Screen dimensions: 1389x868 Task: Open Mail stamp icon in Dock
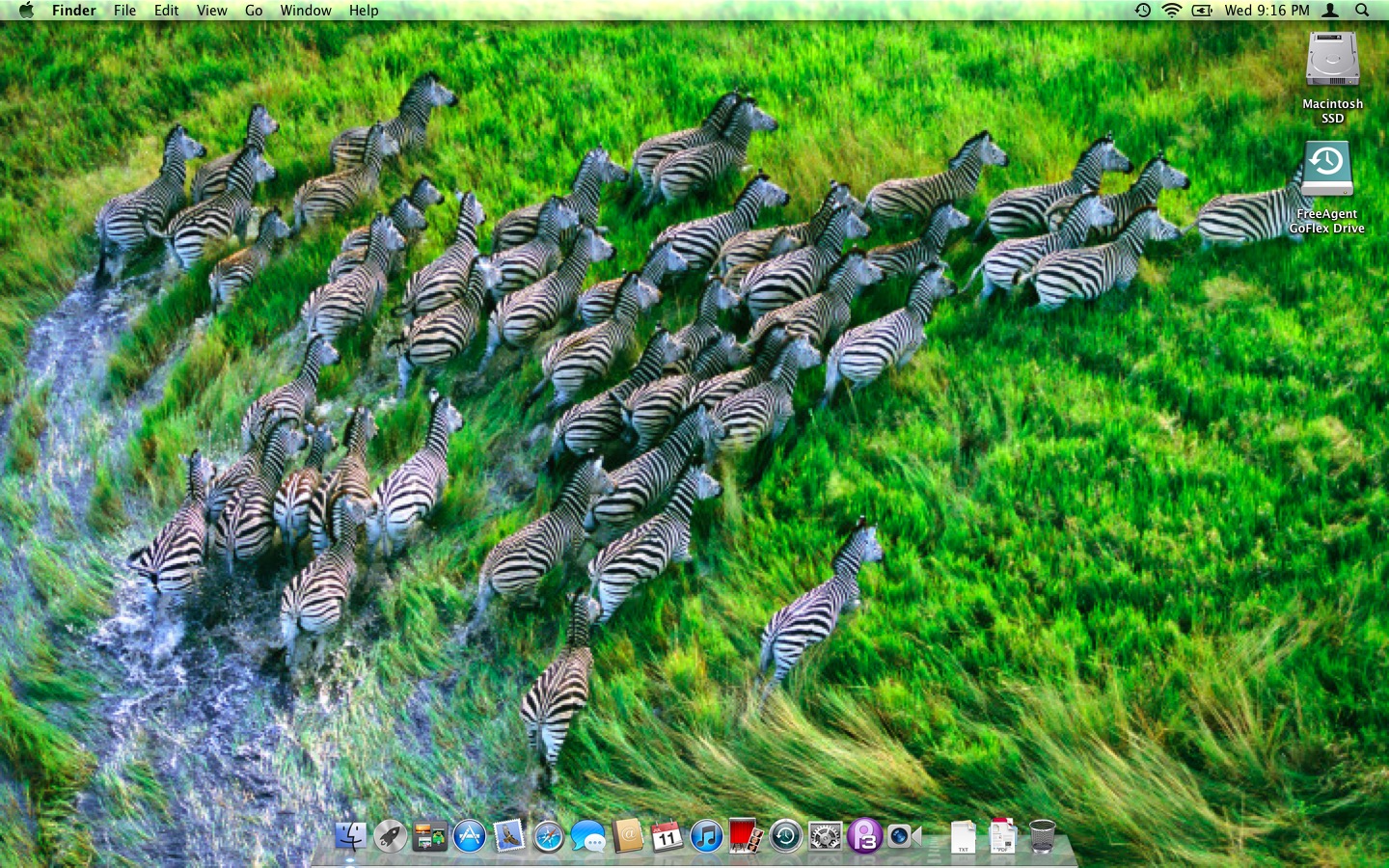[x=509, y=836]
